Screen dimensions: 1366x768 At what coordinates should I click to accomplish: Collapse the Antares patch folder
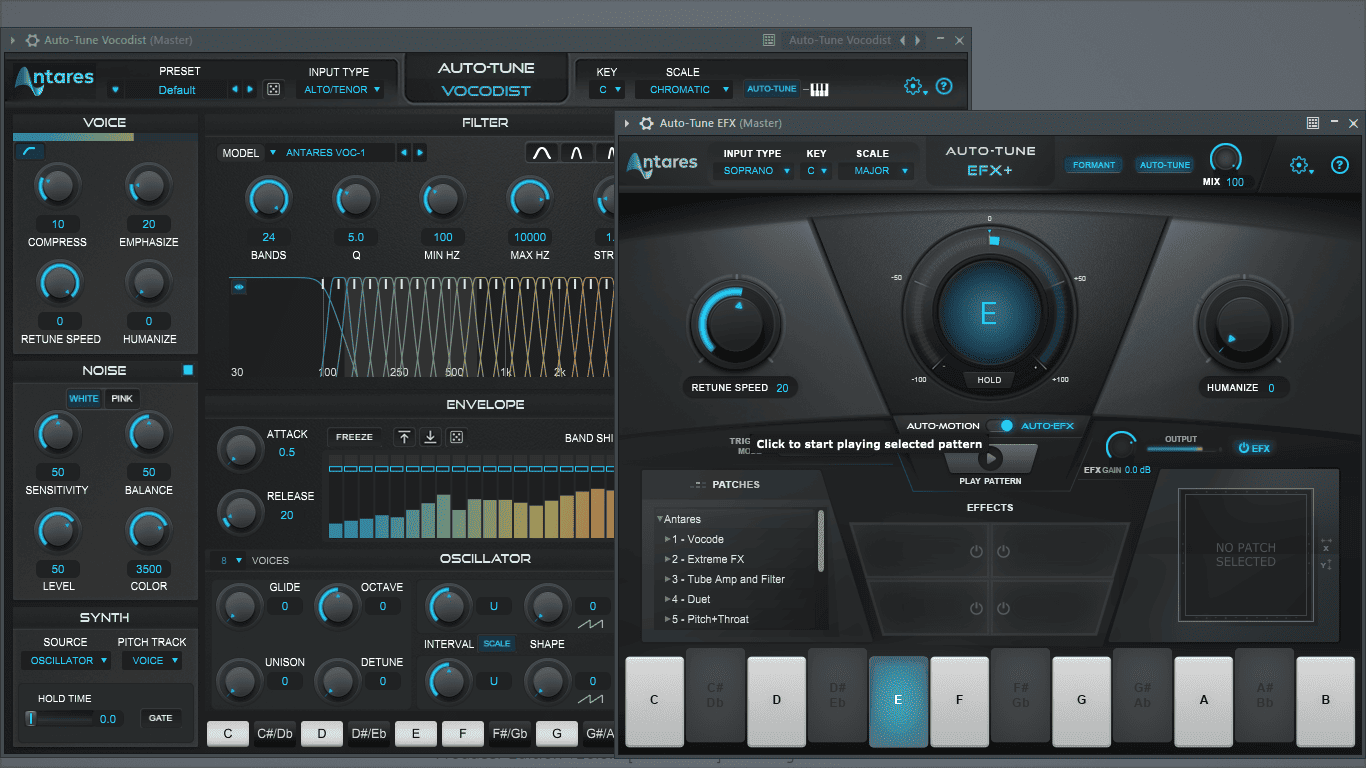tap(660, 519)
